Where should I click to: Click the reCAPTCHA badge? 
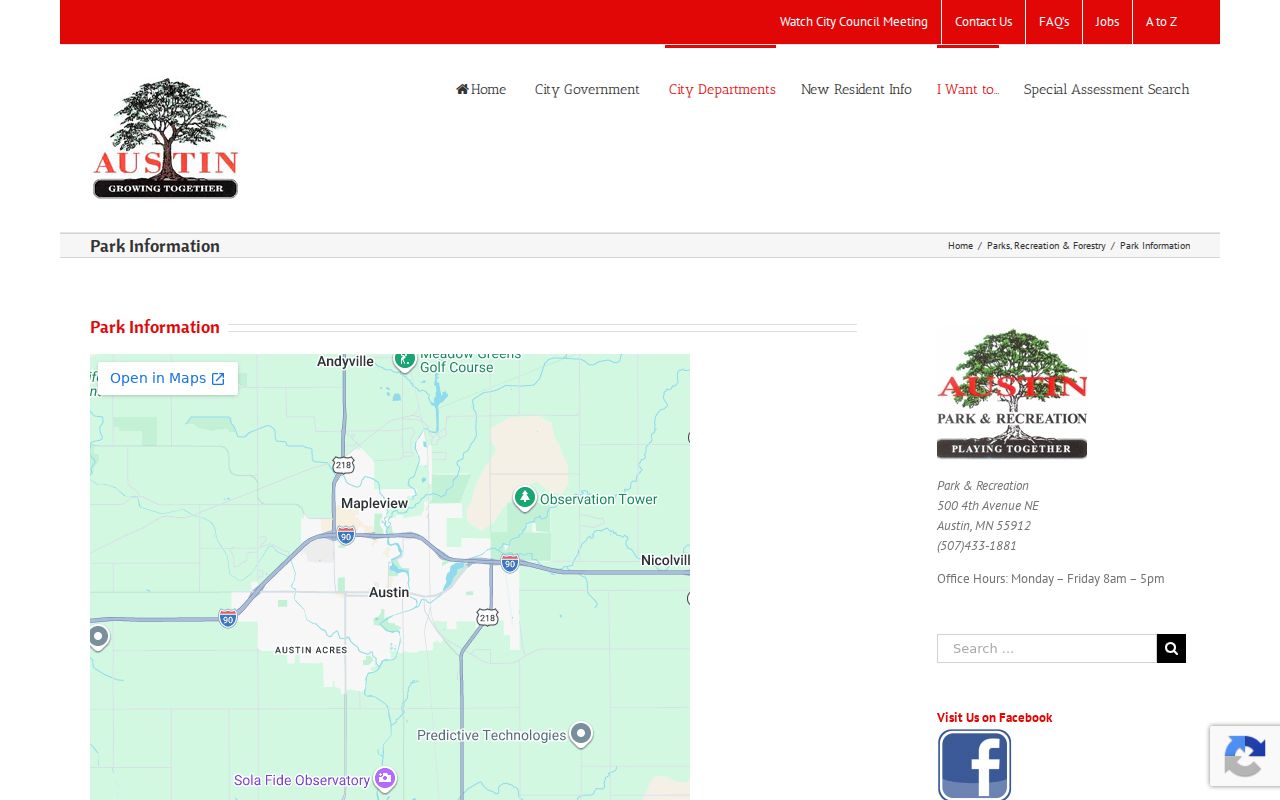[1244, 756]
